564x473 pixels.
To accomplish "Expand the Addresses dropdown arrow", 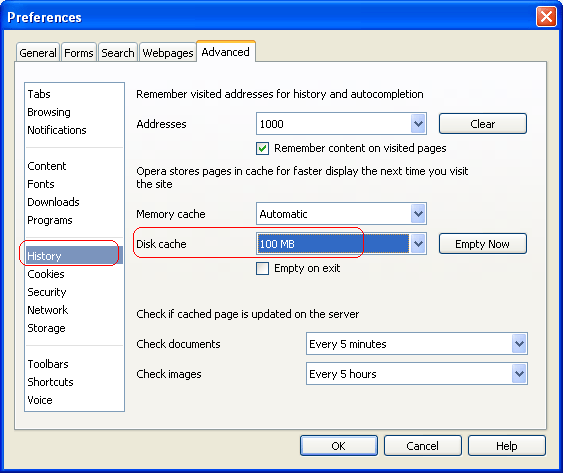I will coord(418,124).
